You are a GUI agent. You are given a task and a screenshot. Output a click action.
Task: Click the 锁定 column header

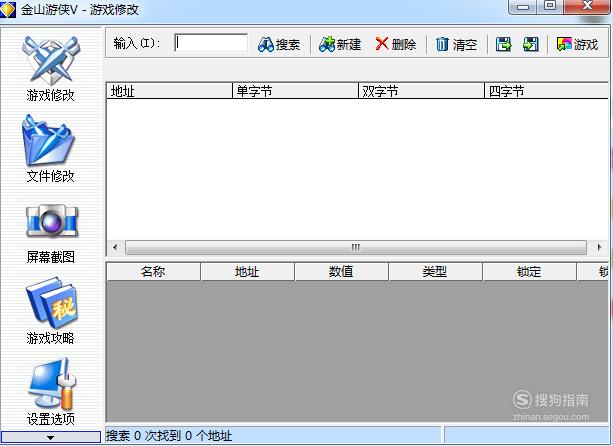point(529,272)
